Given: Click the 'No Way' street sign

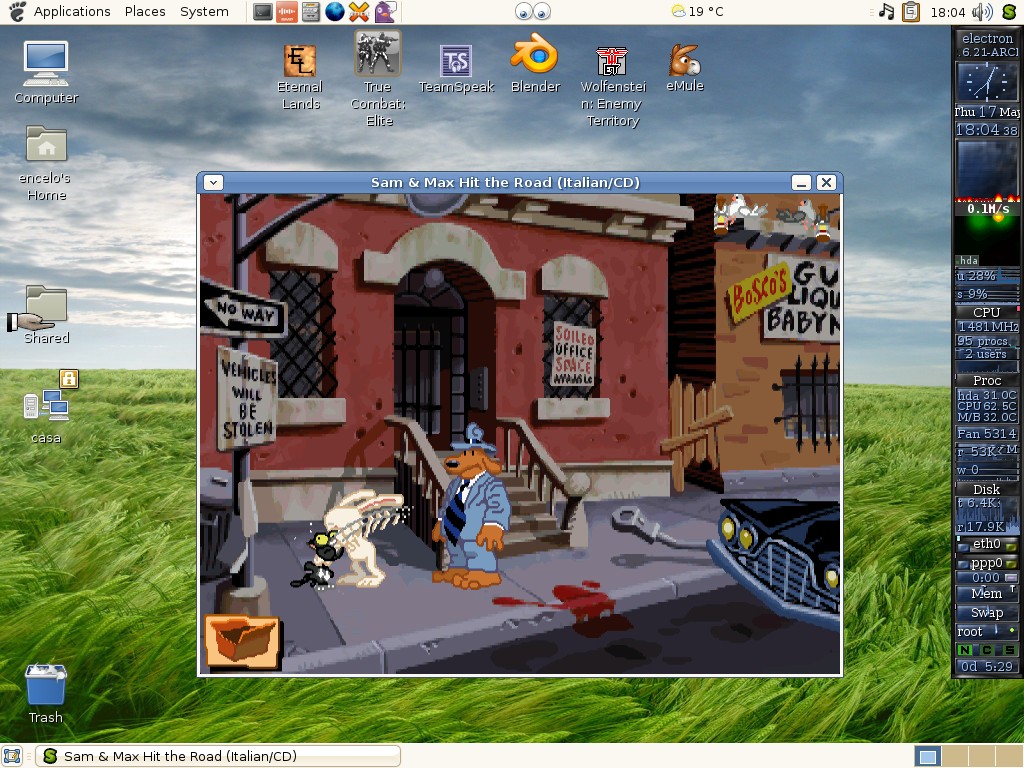Looking at the screenshot, I should pos(243,309).
